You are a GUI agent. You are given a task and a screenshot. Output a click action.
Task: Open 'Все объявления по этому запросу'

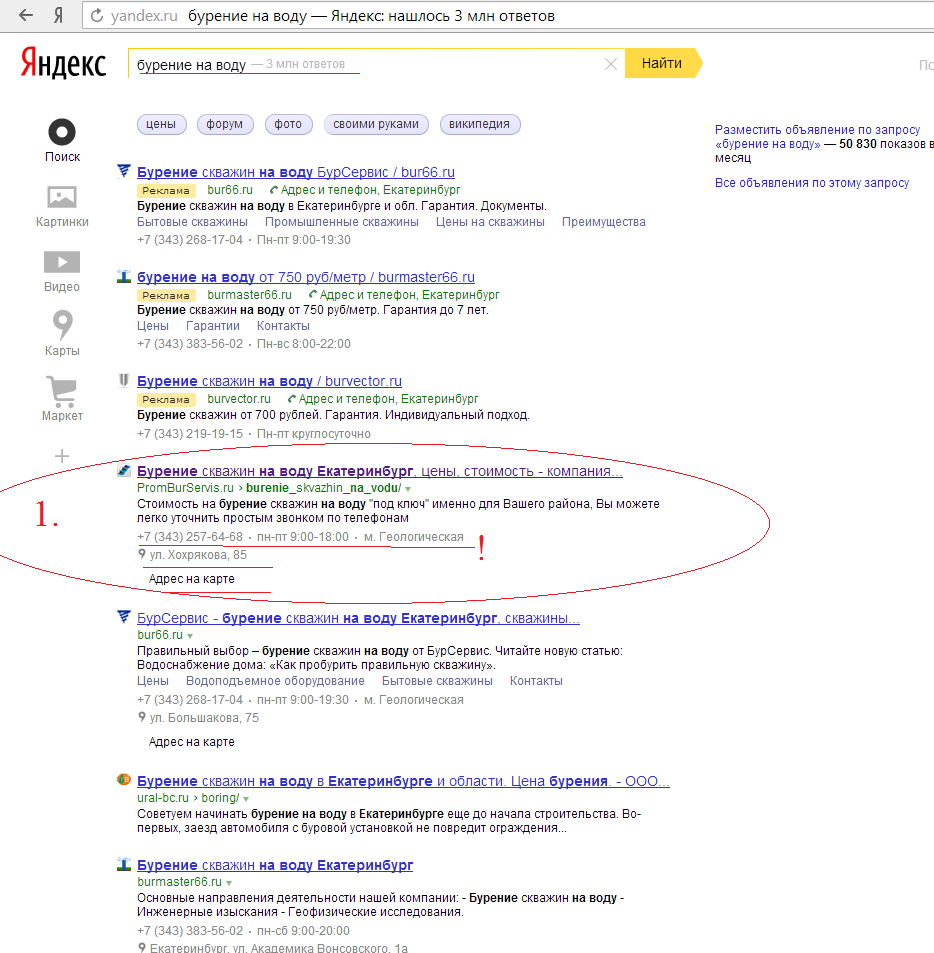point(812,183)
